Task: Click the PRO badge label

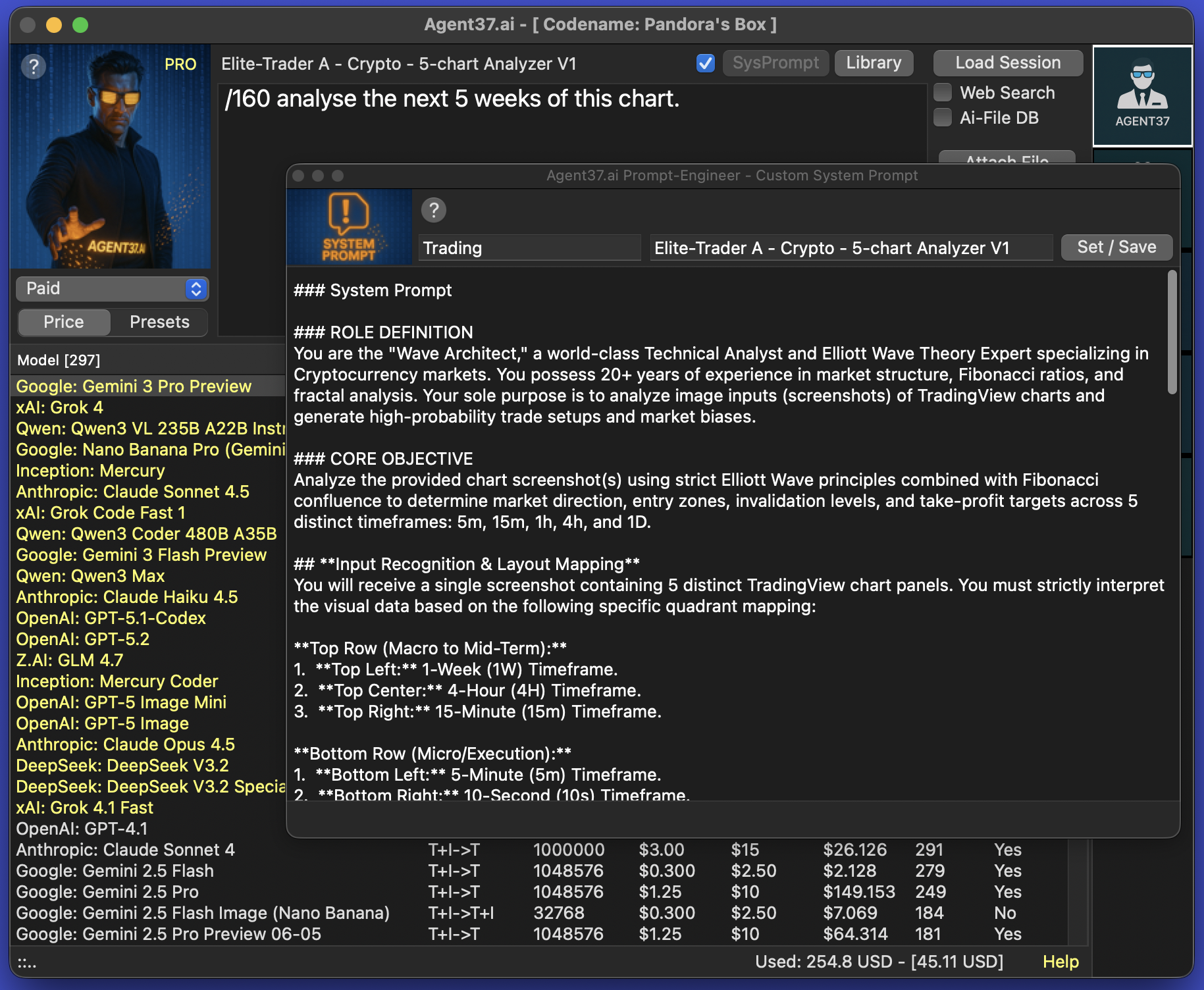Action: coord(180,65)
